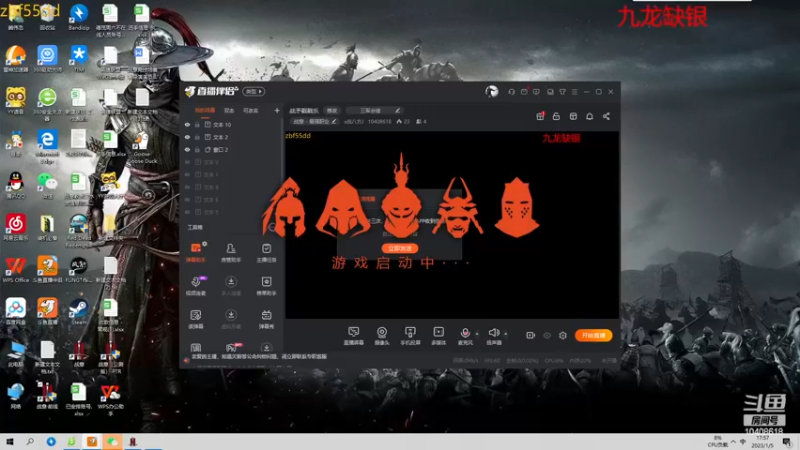The width and height of the screenshot is (800, 450).
Task: Open the 房管助手 tool in toolbox
Action: 231,252
